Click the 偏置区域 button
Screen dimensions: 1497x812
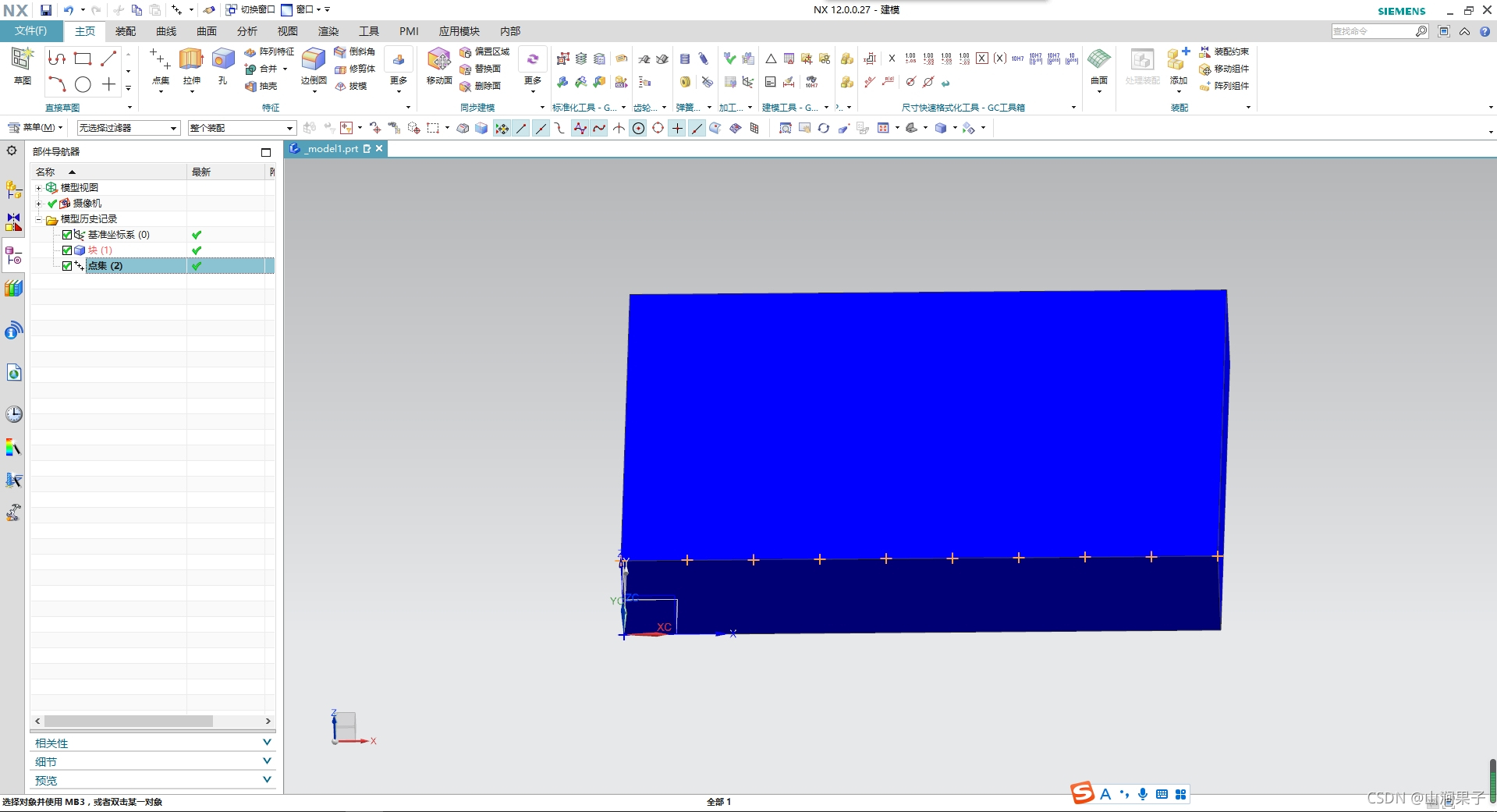pos(484,51)
